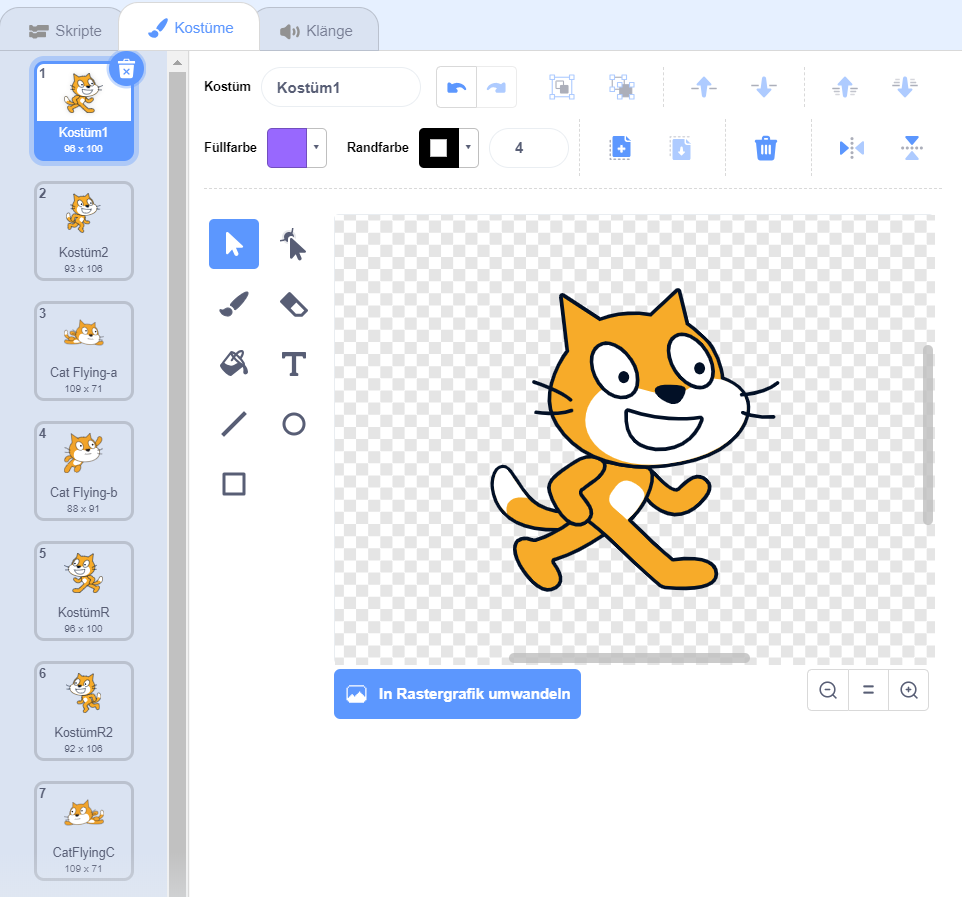Select the Kostüm1 thumbnail

tap(83, 111)
